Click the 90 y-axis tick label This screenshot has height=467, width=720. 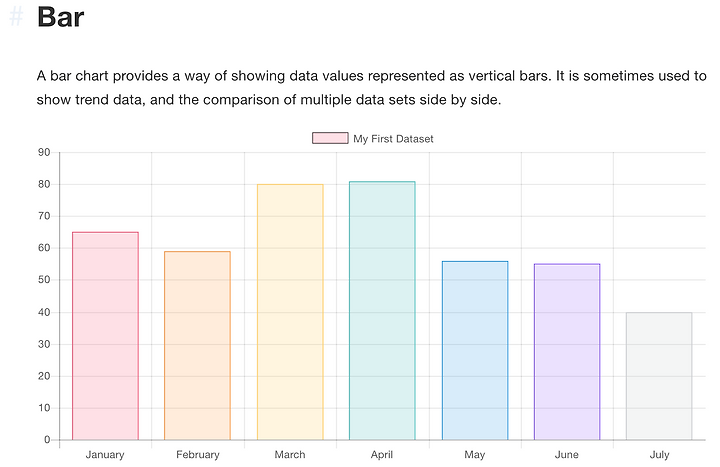click(x=43, y=152)
